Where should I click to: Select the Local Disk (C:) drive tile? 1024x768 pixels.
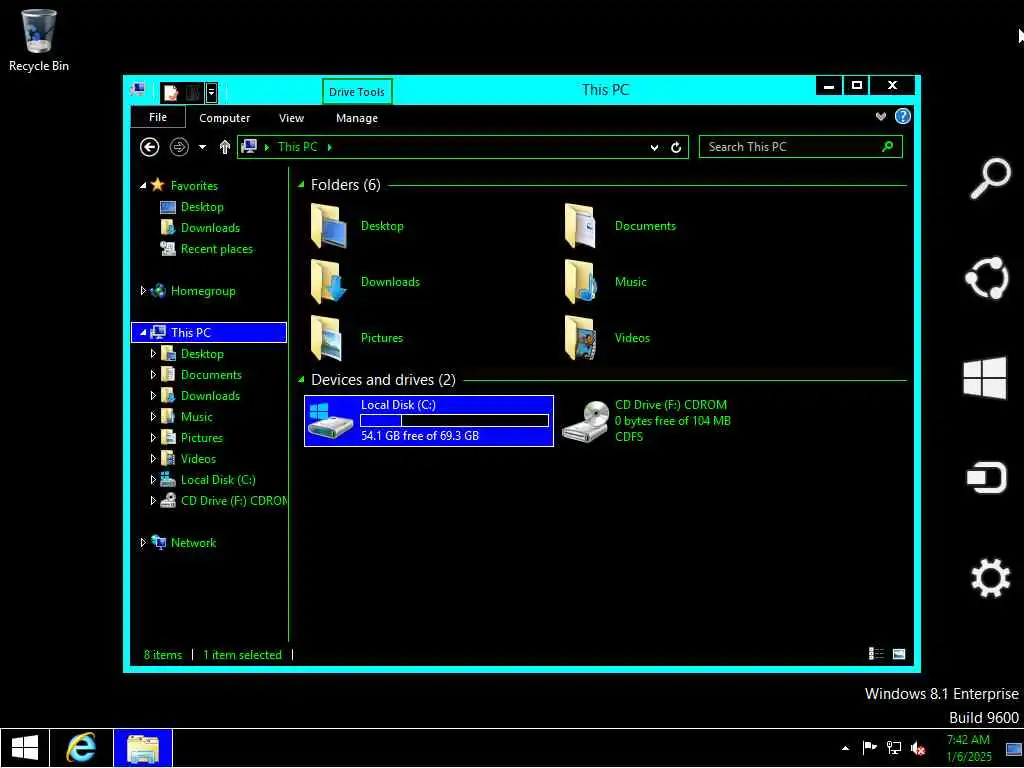(429, 421)
